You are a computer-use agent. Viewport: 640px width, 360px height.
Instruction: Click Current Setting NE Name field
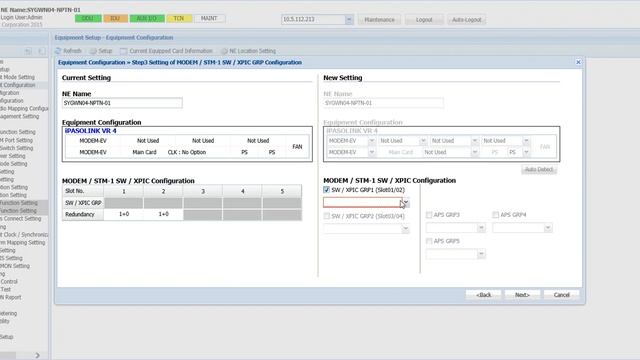pos(122,103)
